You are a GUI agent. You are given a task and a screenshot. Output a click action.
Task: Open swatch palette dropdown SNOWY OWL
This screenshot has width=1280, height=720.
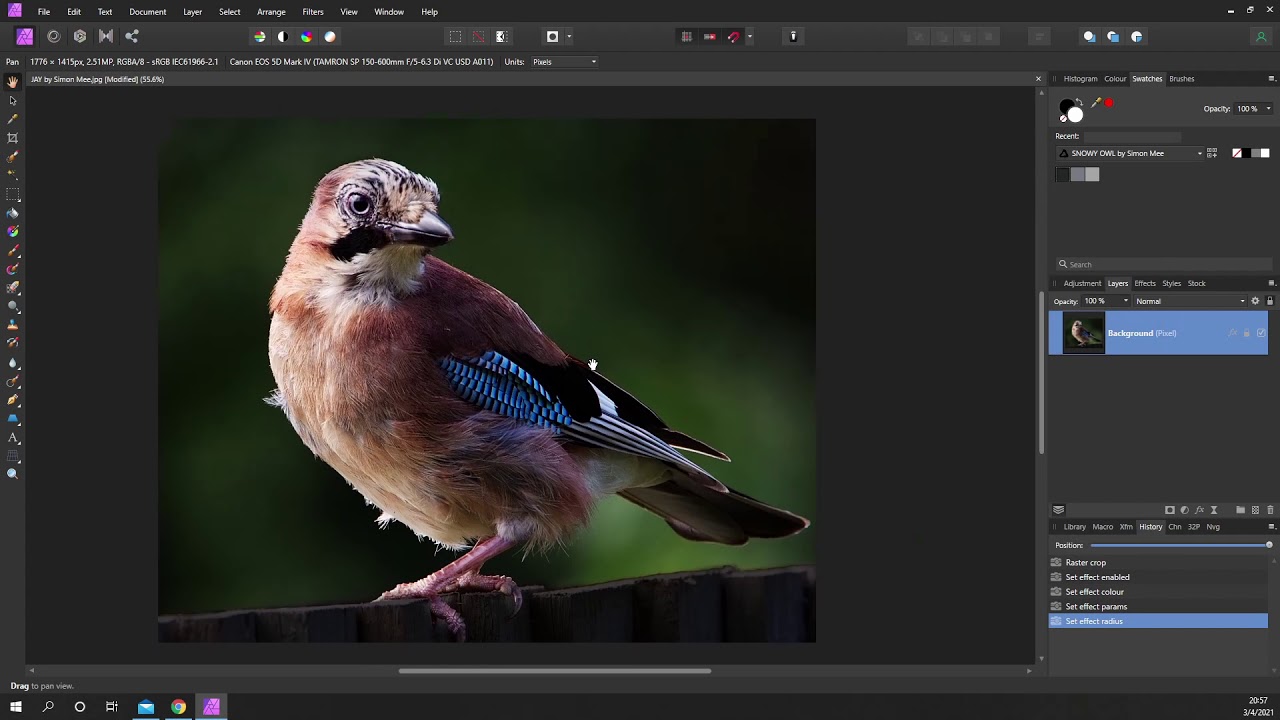[1130, 153]
